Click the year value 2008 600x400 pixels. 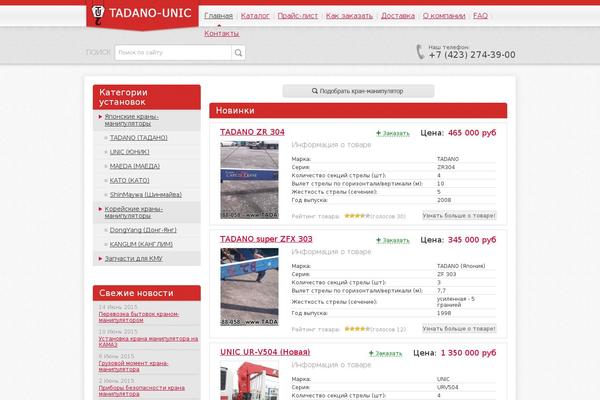444,200
